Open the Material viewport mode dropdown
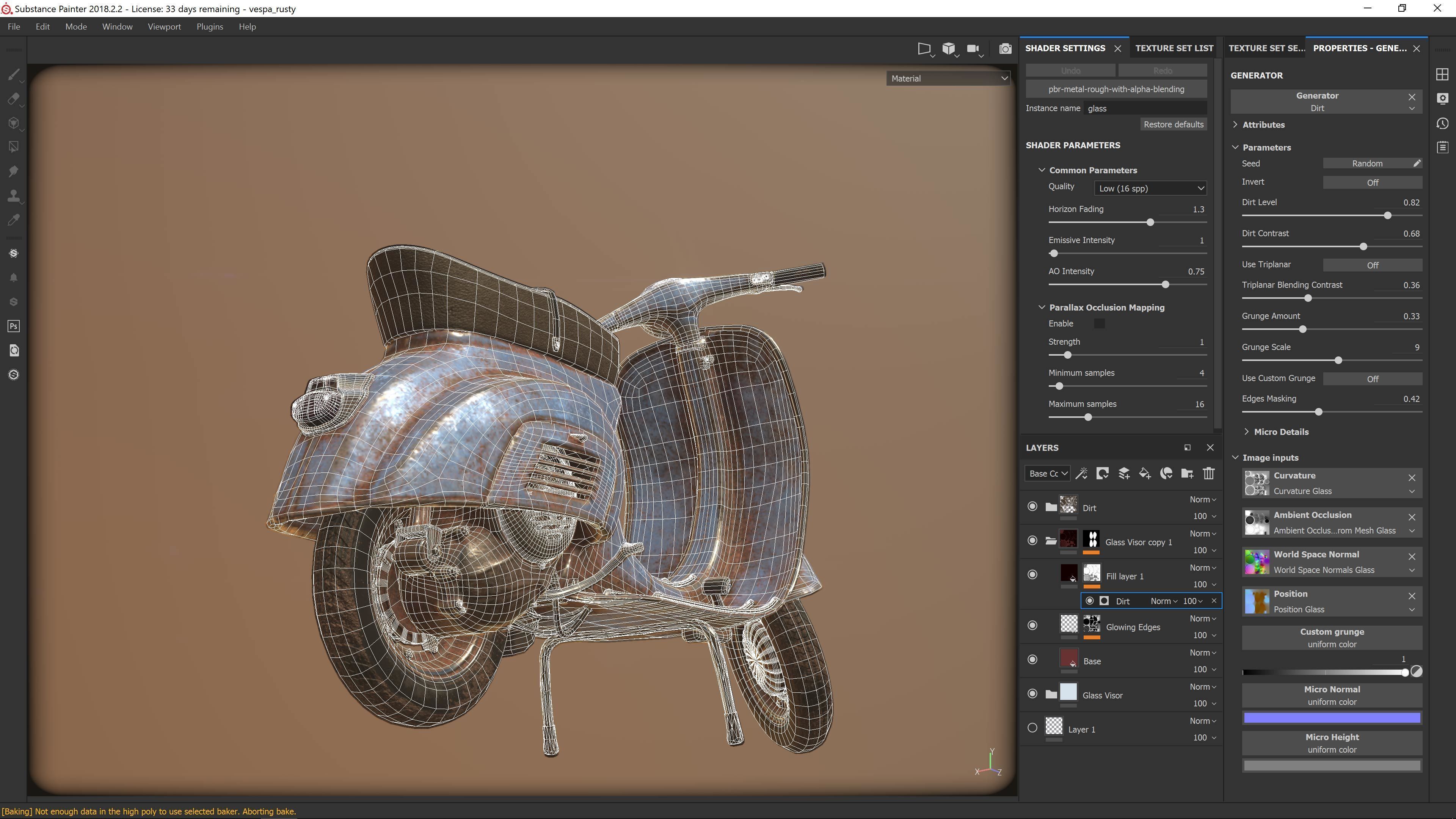 coord(948,78)
